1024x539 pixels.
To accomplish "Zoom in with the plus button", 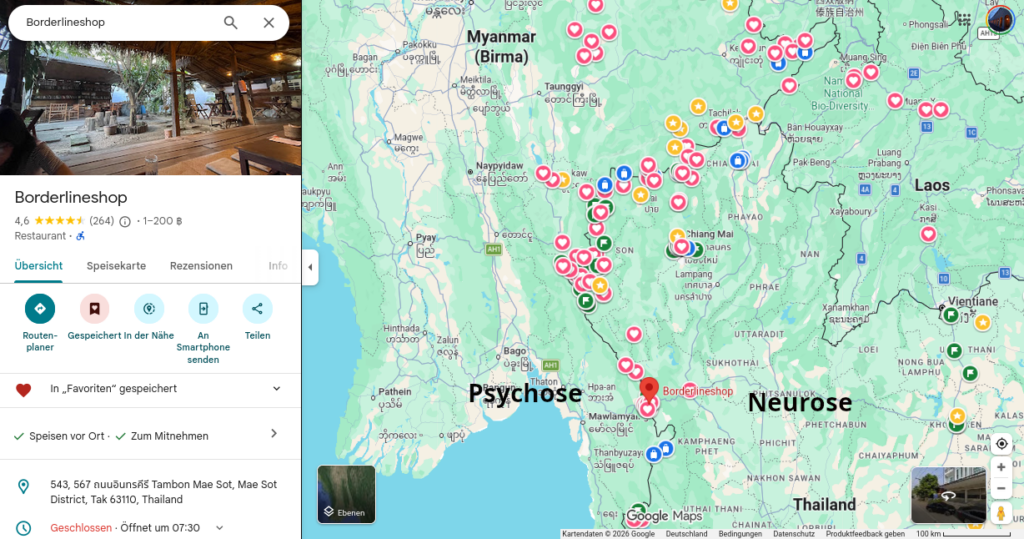I will point(1001,467).
